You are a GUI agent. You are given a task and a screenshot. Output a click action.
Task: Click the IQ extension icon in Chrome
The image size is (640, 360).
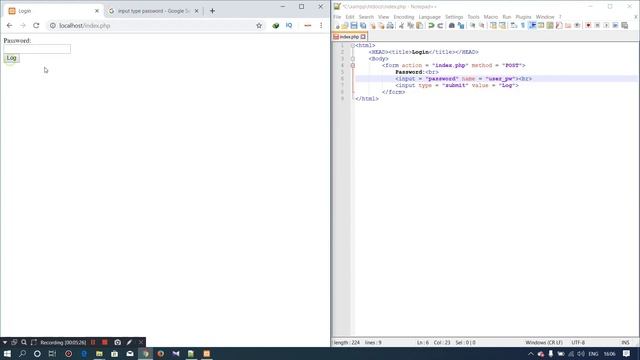click(289, 25)
